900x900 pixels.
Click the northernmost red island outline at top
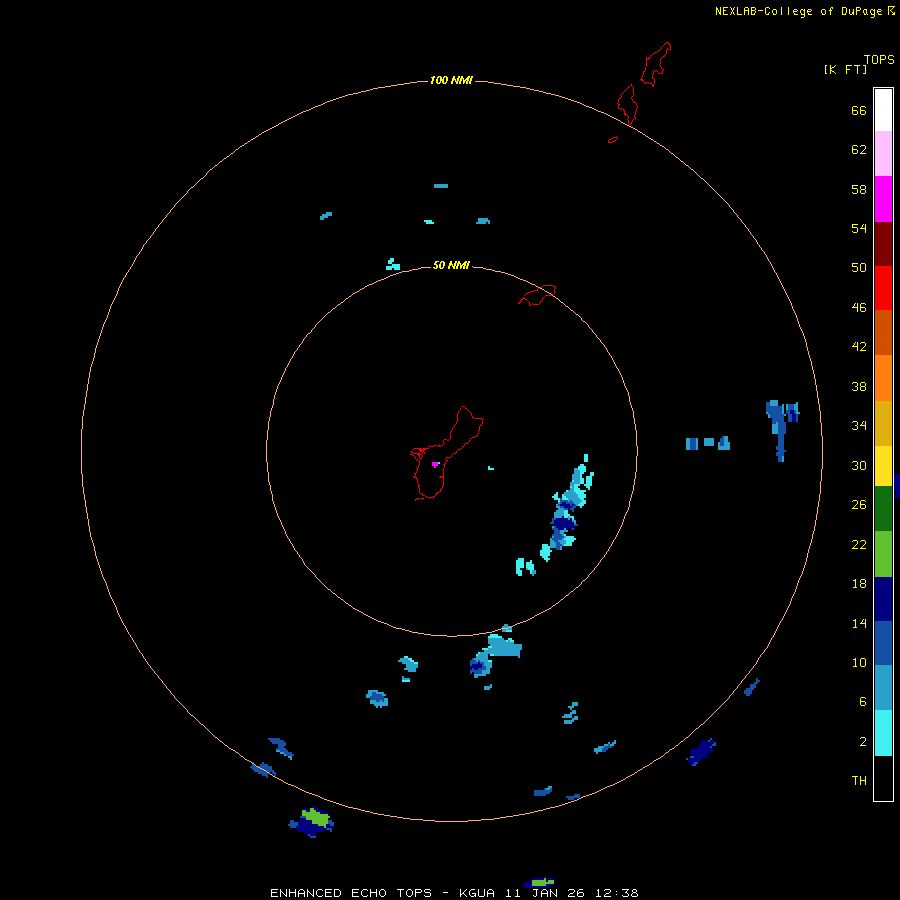(656, 64)
